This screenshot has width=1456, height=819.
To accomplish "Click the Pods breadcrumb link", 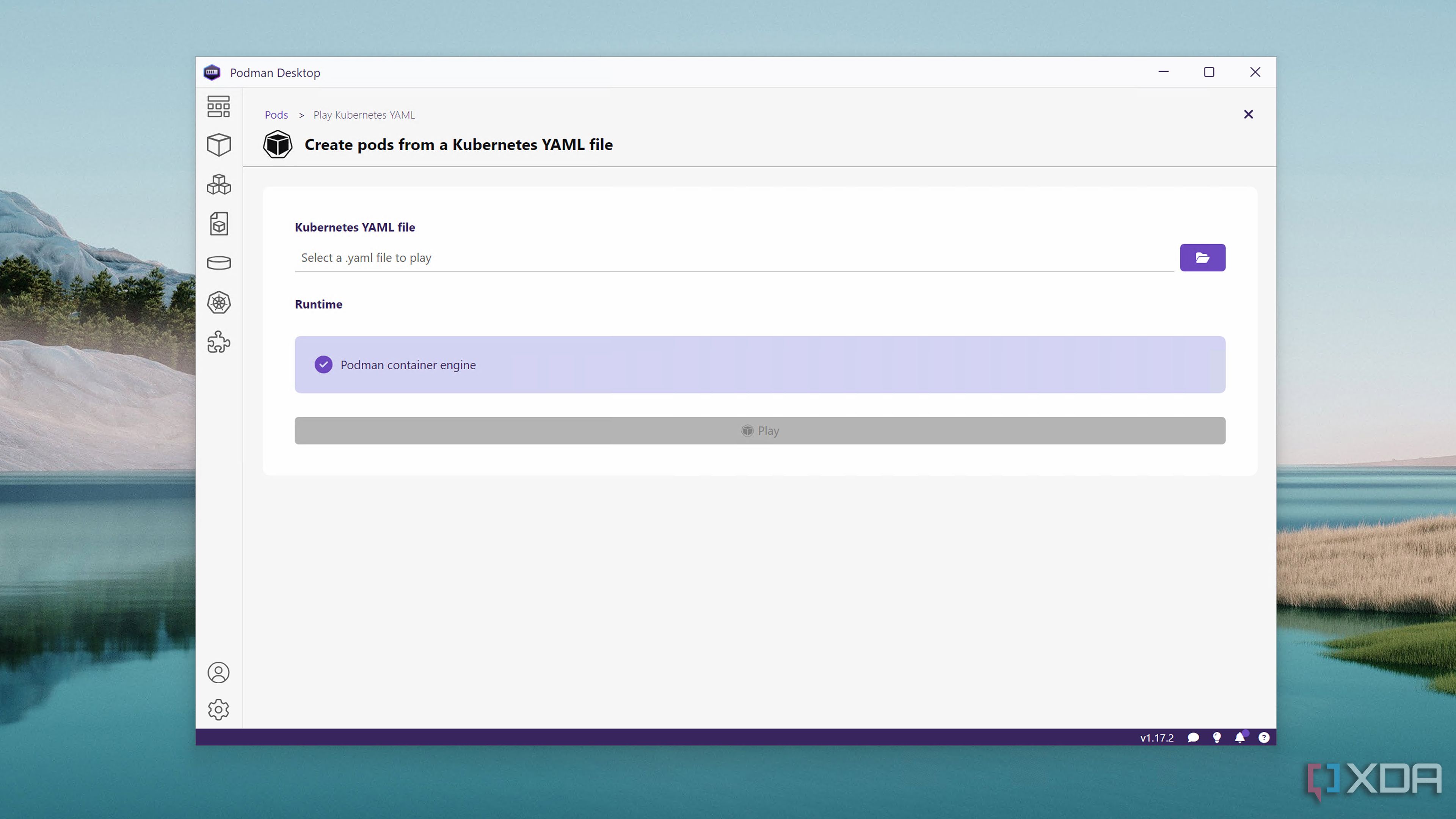I will (x=276, y=115).
